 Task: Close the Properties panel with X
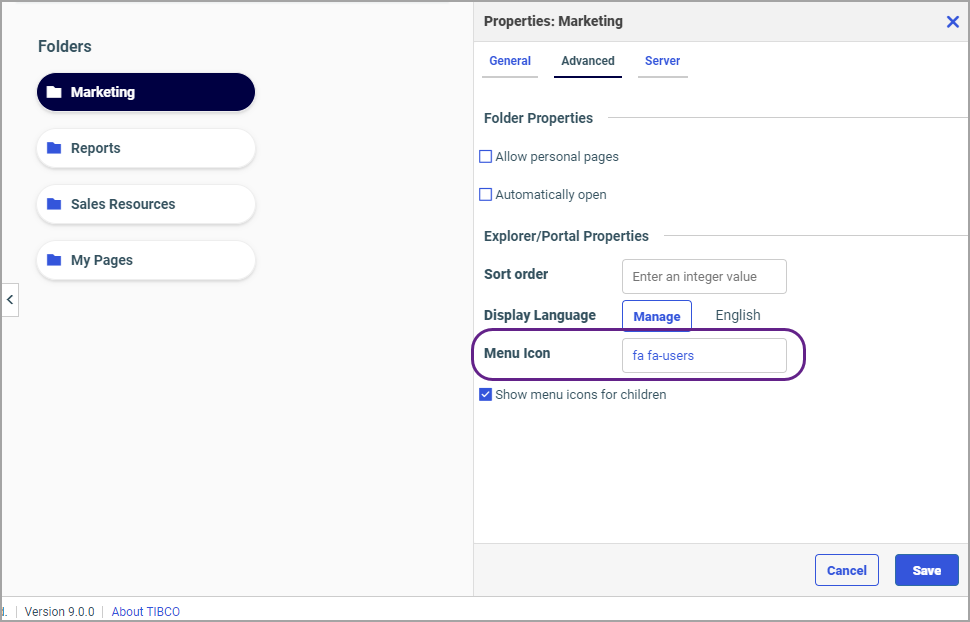(953, 21)
